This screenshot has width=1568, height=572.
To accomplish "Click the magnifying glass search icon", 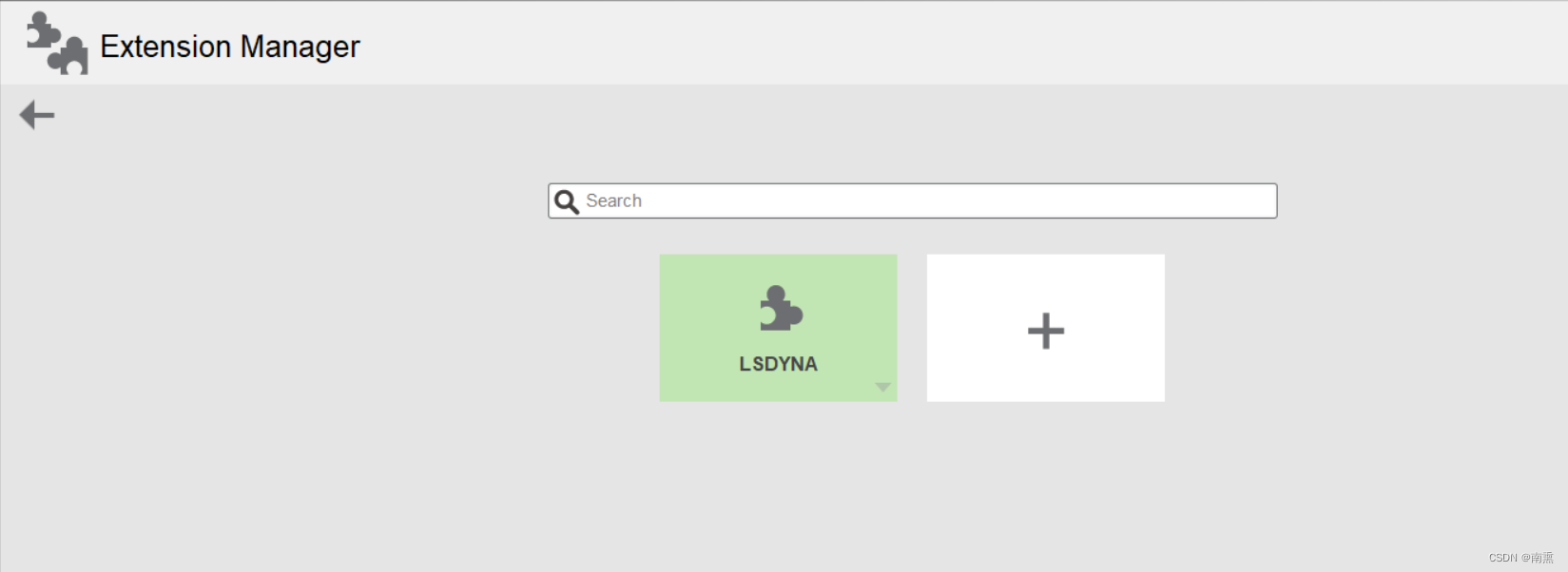I will click(567, 201).
